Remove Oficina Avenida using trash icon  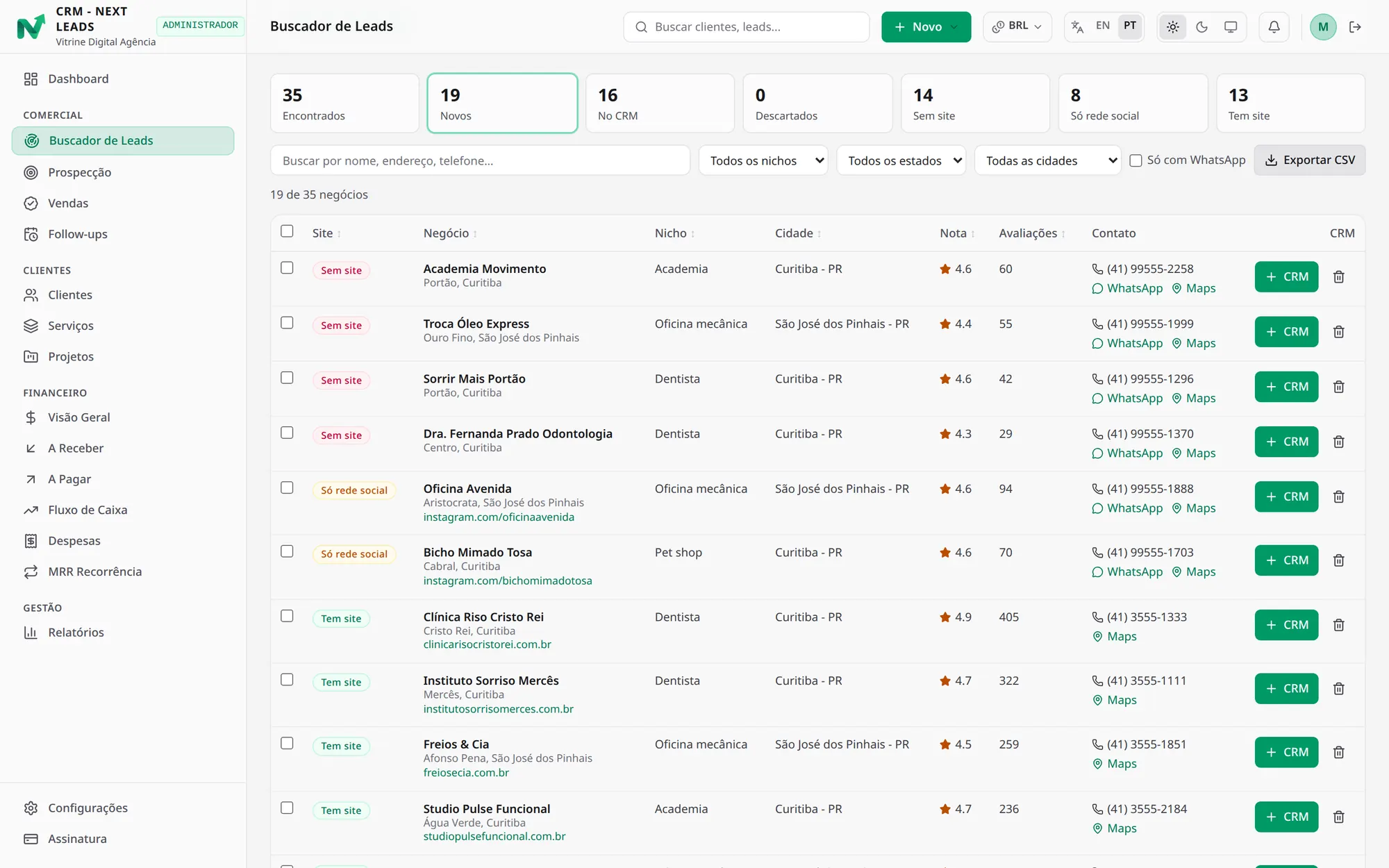click(x=1339, y=496)
